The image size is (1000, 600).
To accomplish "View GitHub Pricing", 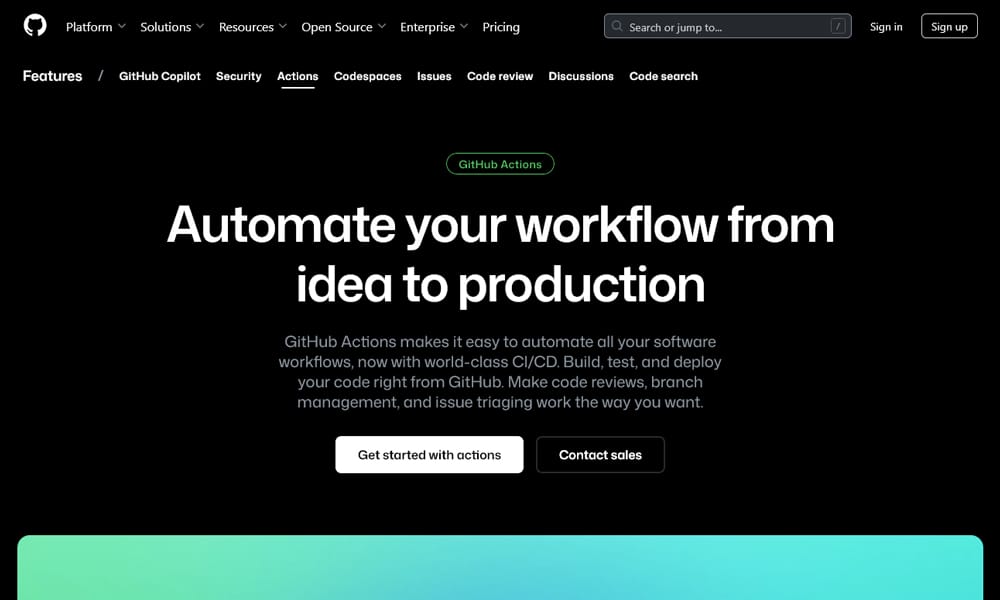I will point(500,27).
